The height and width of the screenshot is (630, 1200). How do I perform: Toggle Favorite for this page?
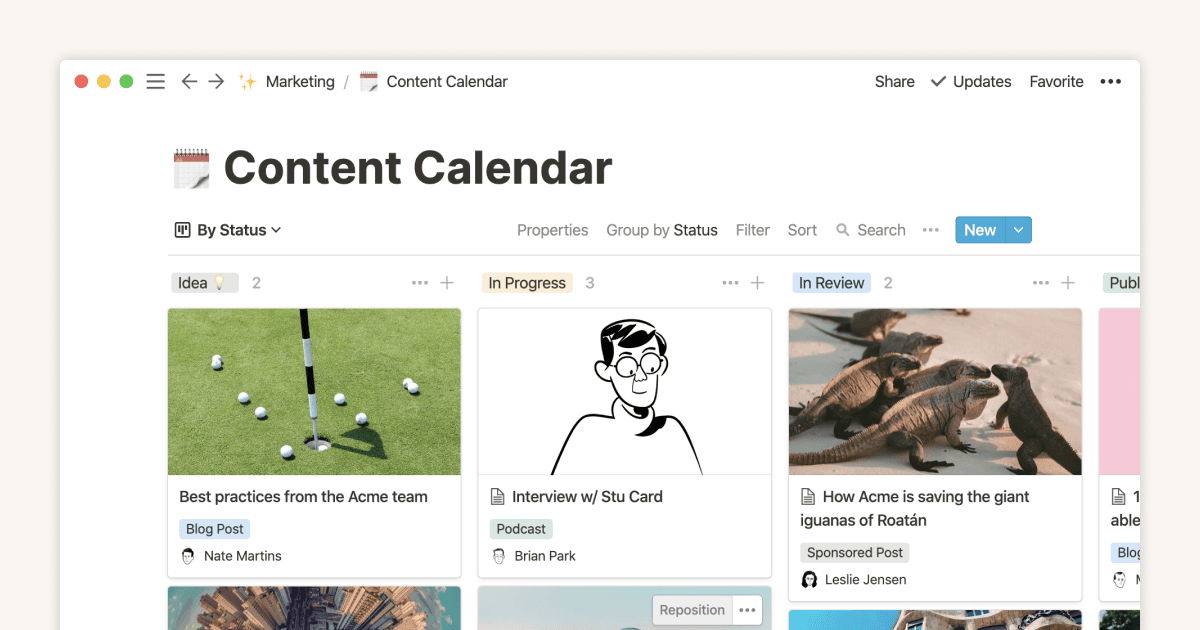click(1056, 81)
